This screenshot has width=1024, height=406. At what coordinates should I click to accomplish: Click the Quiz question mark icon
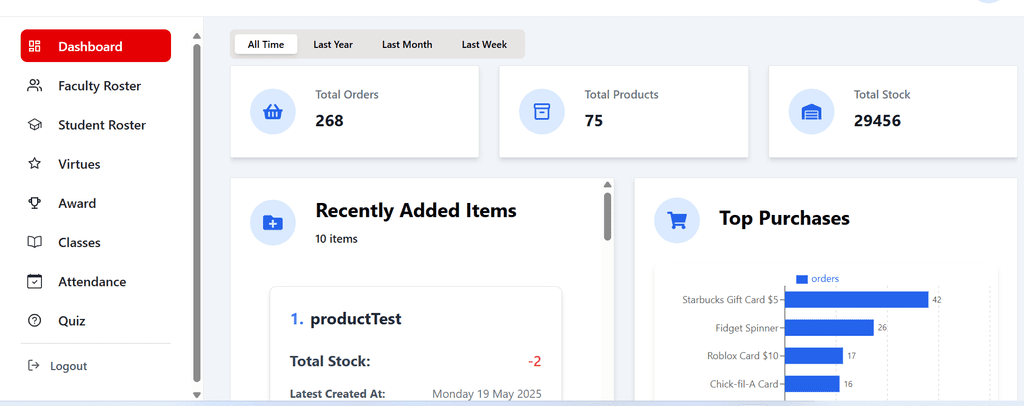(x=35, y=321)
